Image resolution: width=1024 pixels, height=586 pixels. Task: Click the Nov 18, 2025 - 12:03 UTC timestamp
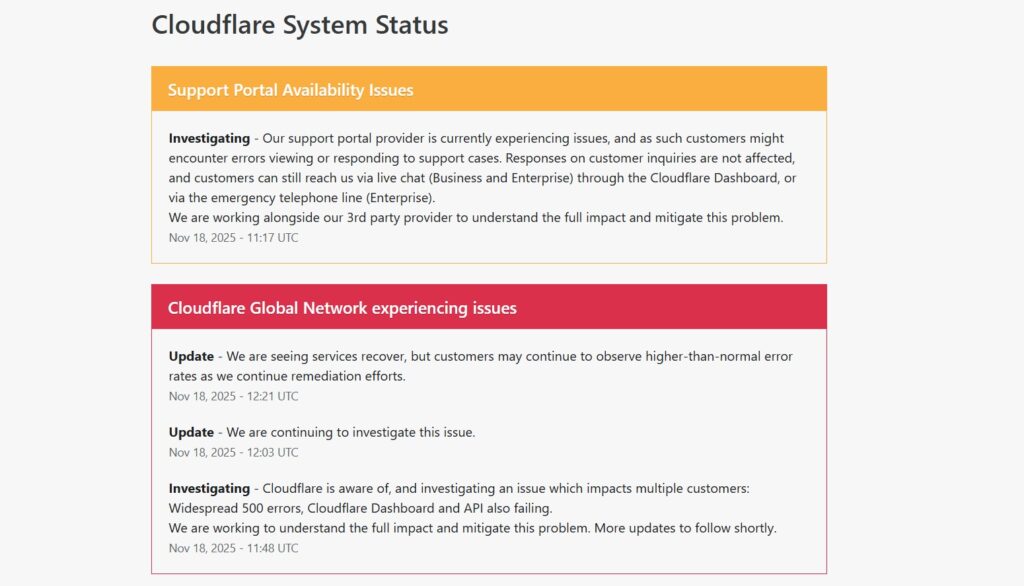tap(233, 452)
